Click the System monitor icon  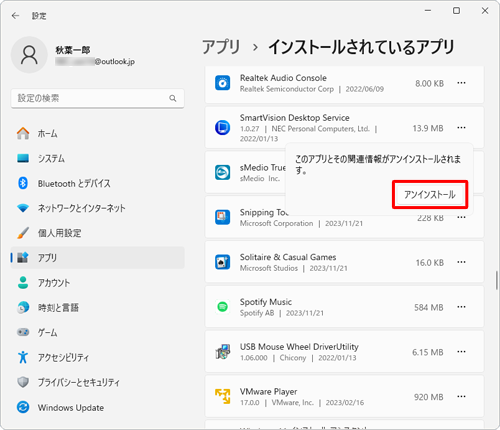point(23,158)
